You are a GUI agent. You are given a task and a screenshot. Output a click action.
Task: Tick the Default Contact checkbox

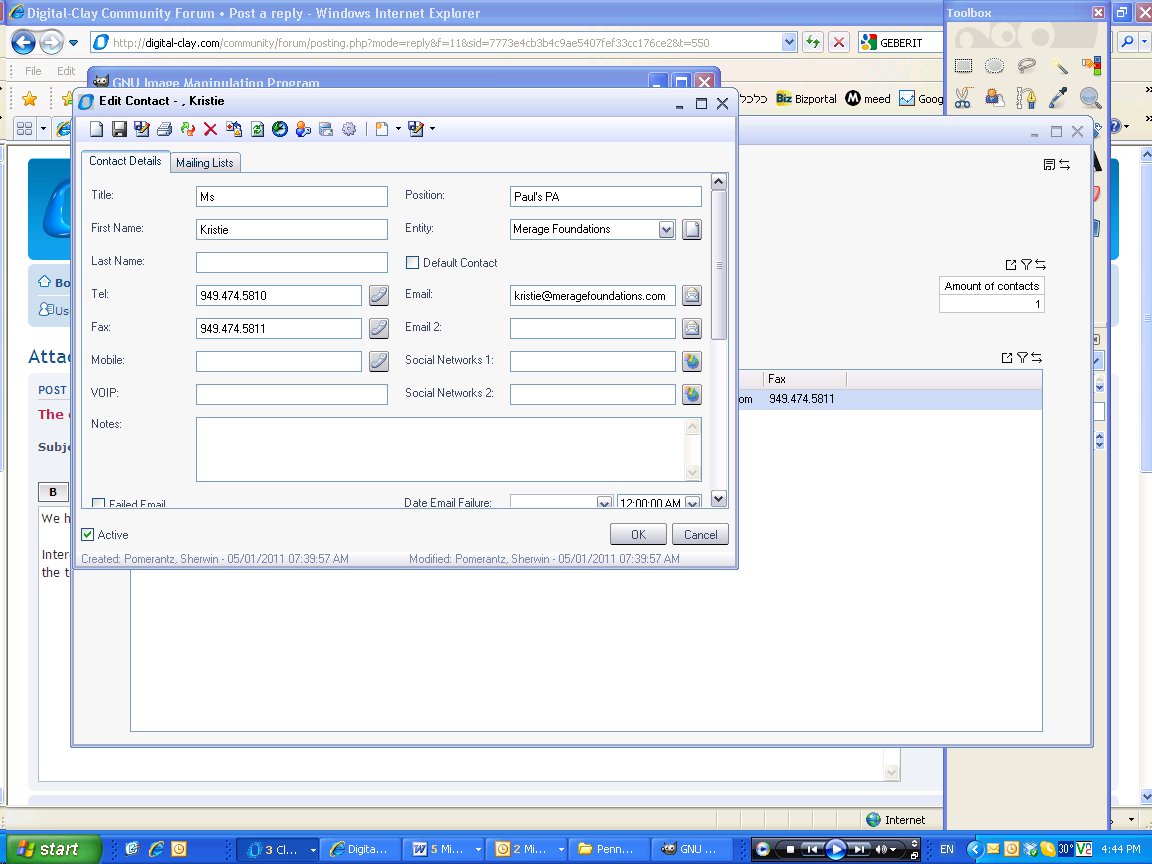pos(413,262)
